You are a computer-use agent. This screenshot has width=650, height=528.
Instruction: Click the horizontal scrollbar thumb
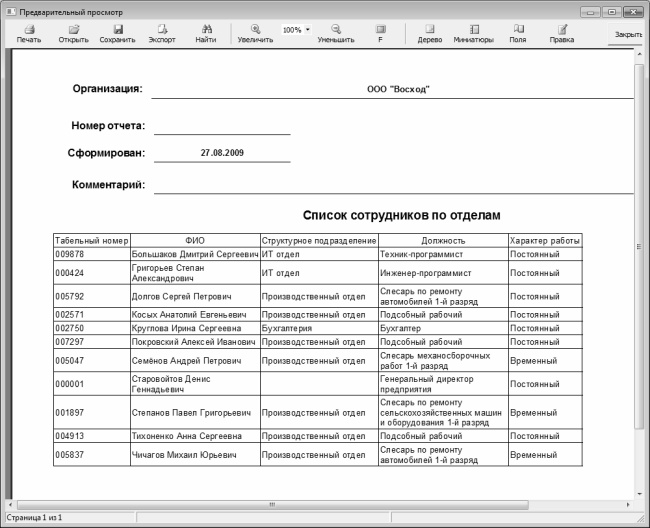[x=270, y=503]
